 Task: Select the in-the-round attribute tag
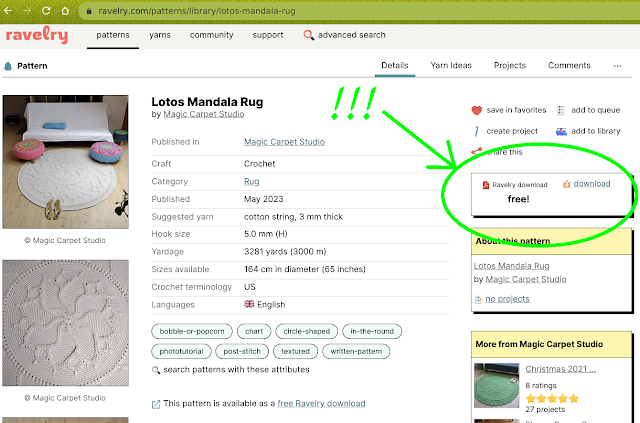click(x=372, y=331)
